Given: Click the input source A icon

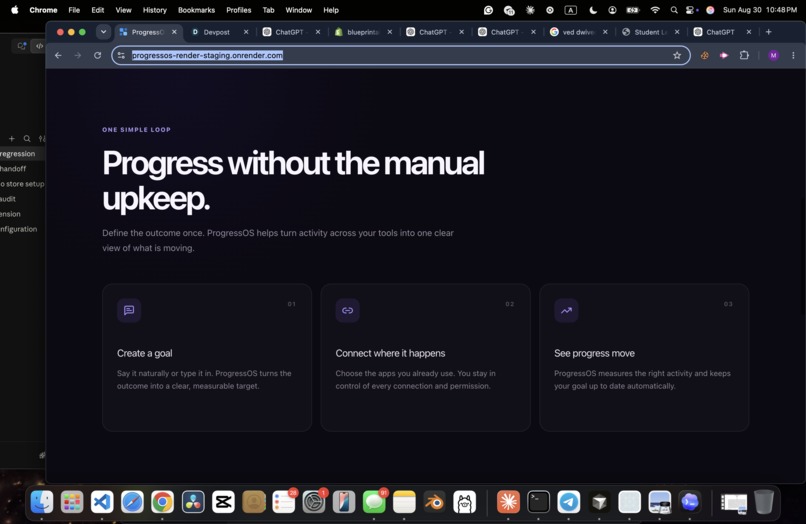Looking at the screenshot, I should click(571, 10).
